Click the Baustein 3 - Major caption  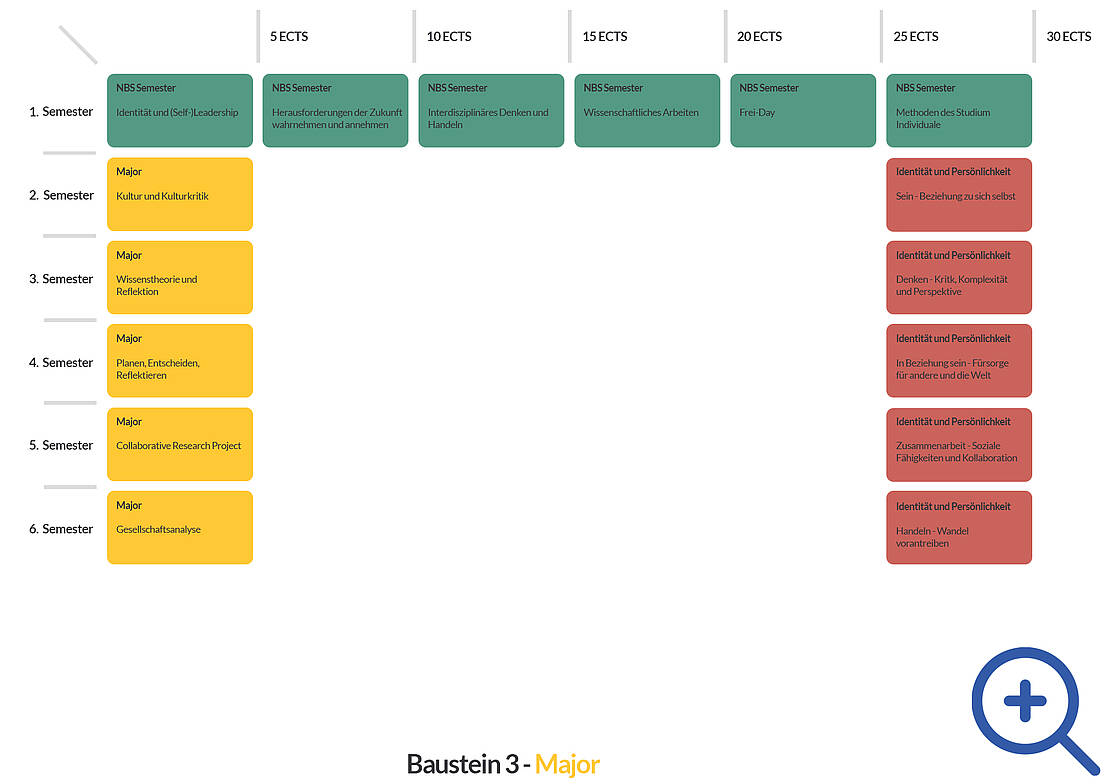(503, 765)
